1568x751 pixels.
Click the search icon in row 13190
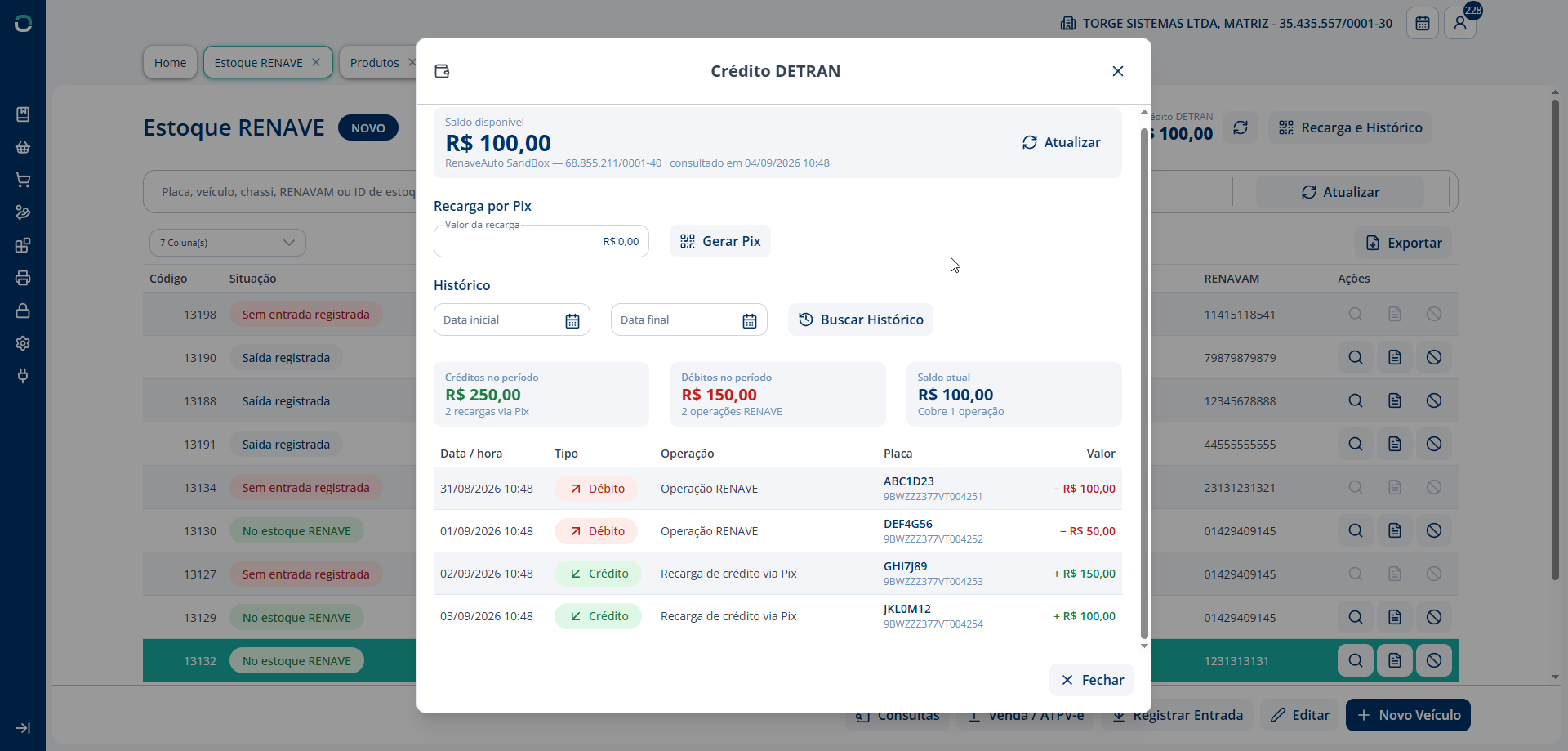(x=1355, y=357)
